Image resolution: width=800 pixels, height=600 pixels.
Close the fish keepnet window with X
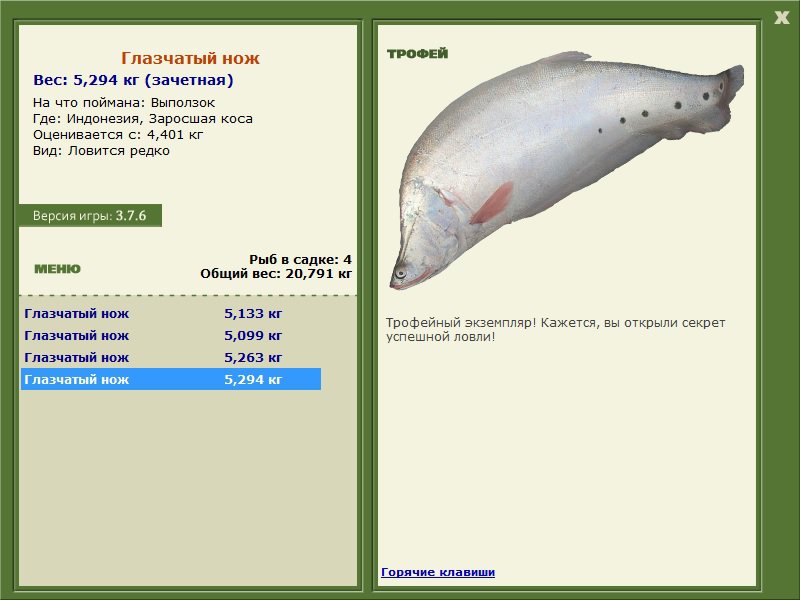pos(782,18)
